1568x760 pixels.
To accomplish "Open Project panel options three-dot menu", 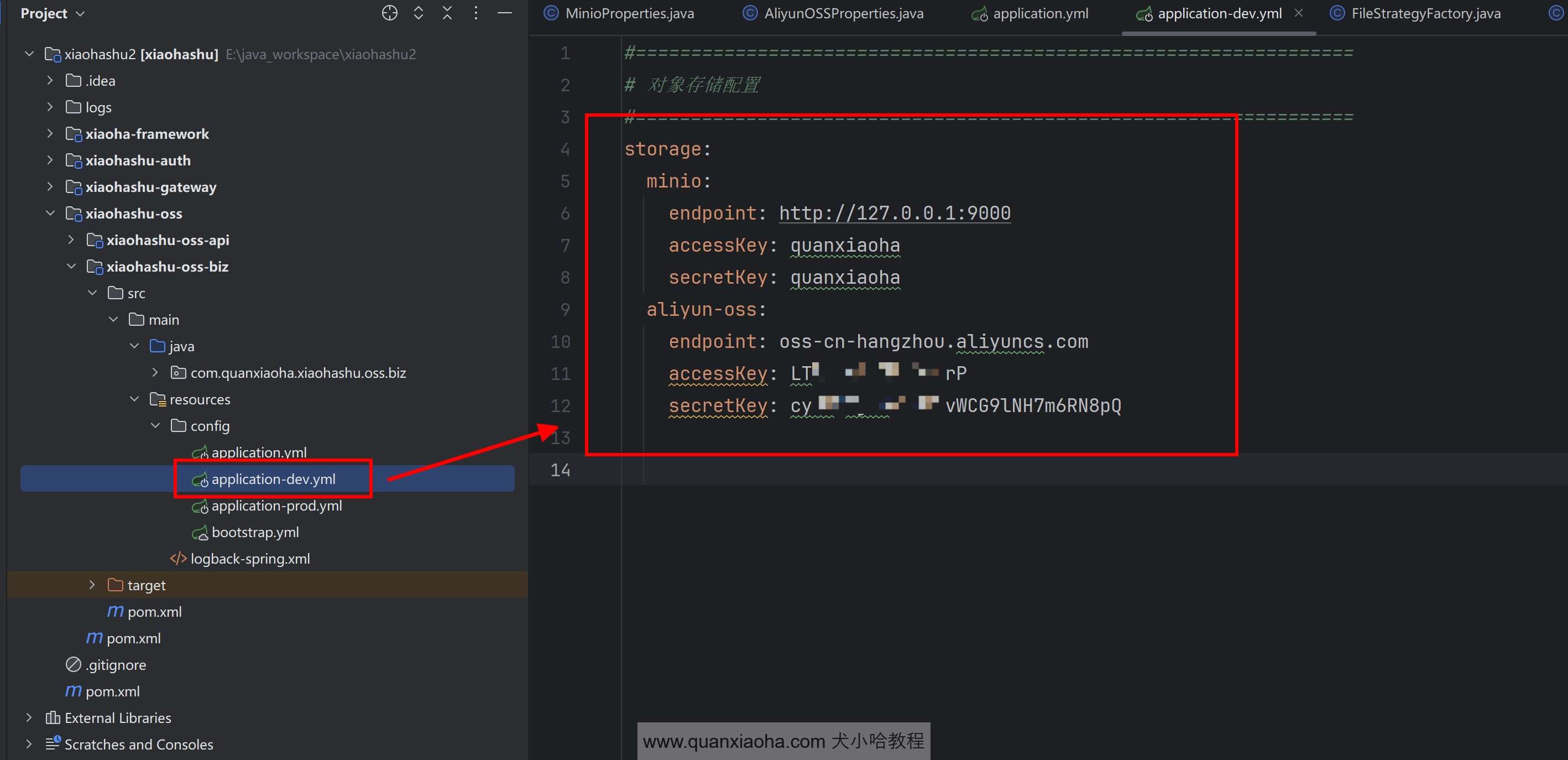I will 476,13.
